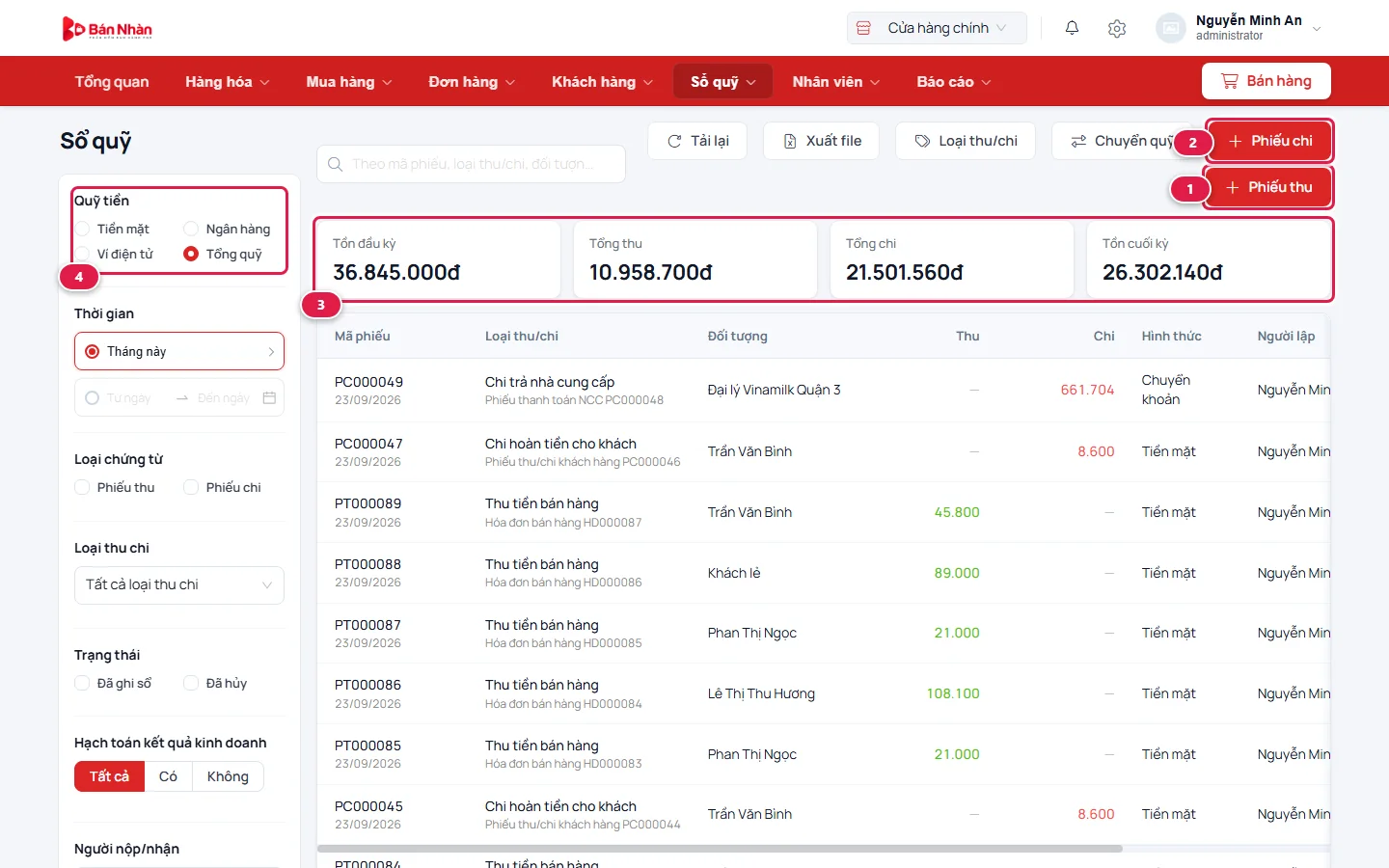The width and height of the screenshot is (1389, 868).
Task: Click the file icon on Xuất file
Action: [789, 141]
